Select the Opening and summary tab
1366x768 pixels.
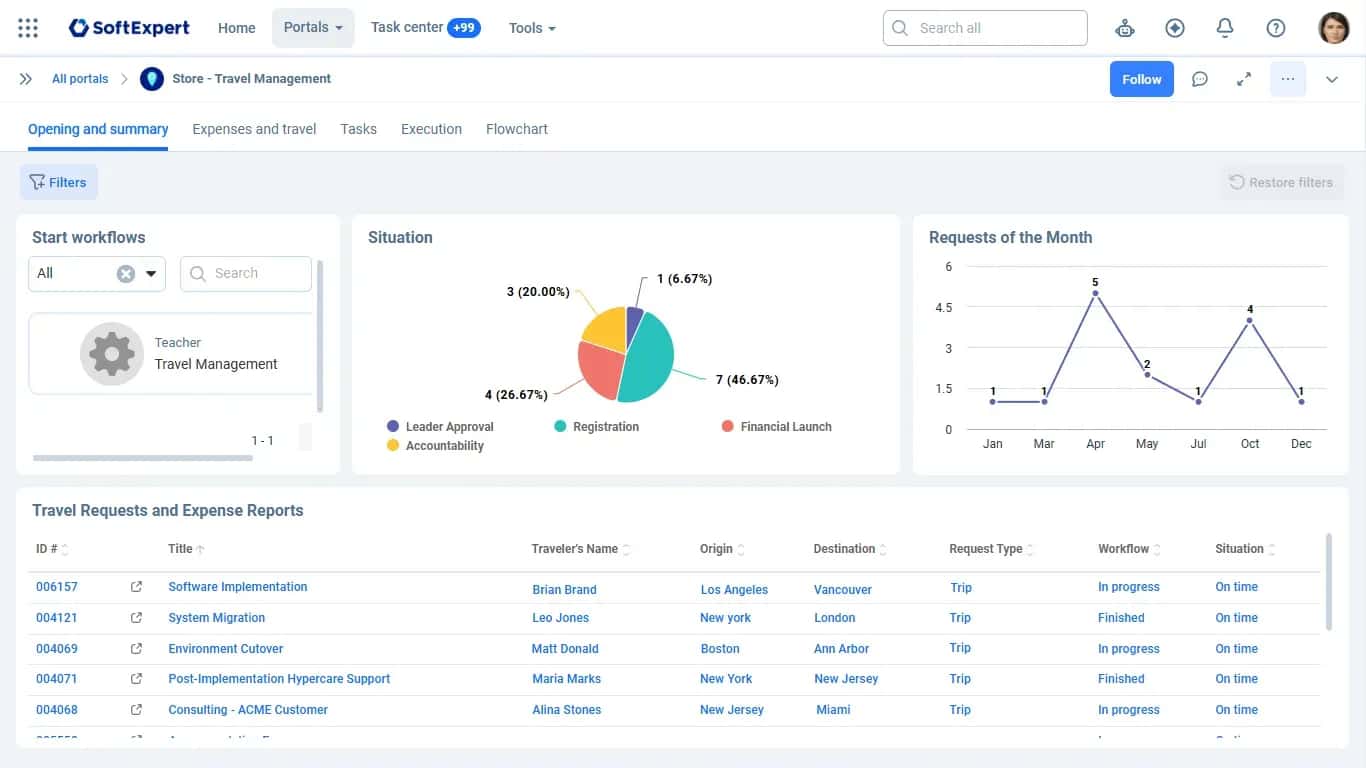(98, 129)
